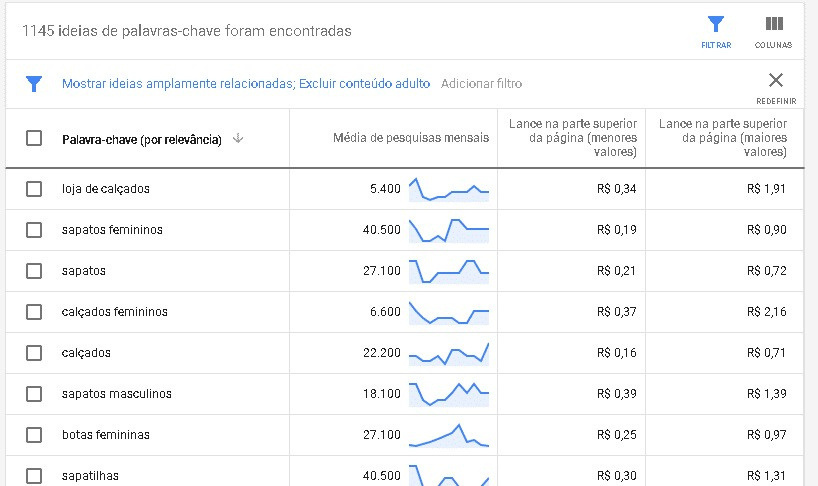This screenshot has width=818, height=486.
Task: Click the blue funnel icon in filter bar
Action: (34, 84)
